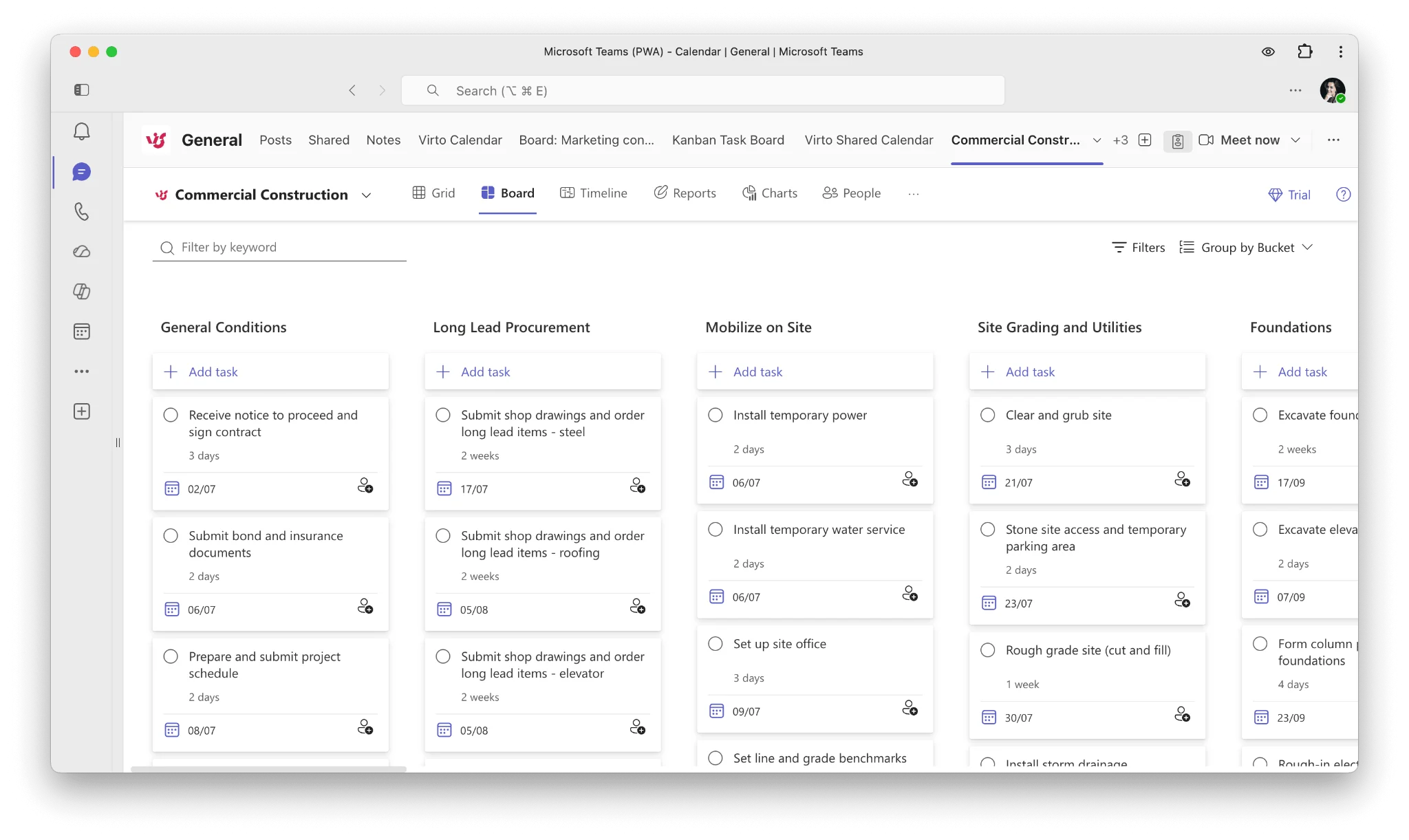Click the Trial diamond link
The width and height of the screenshot is (1409, 840).
point(1289,195)
